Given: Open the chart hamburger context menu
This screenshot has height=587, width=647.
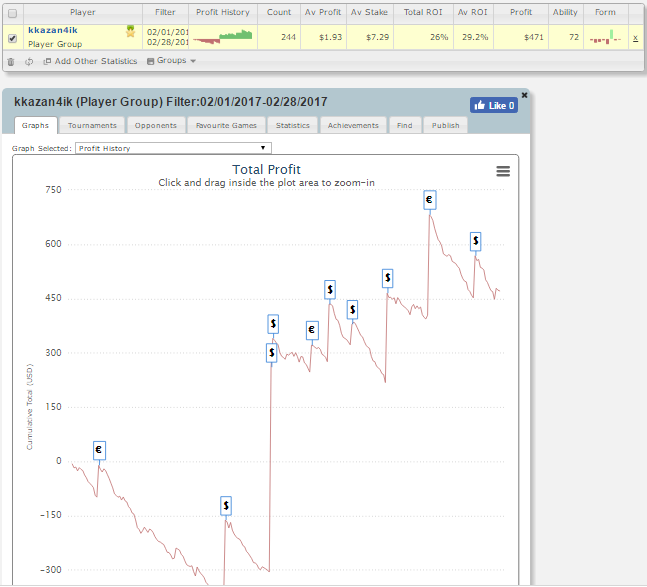Looking at the screenshot, I should pyautogui.click(x=503, y=171).
